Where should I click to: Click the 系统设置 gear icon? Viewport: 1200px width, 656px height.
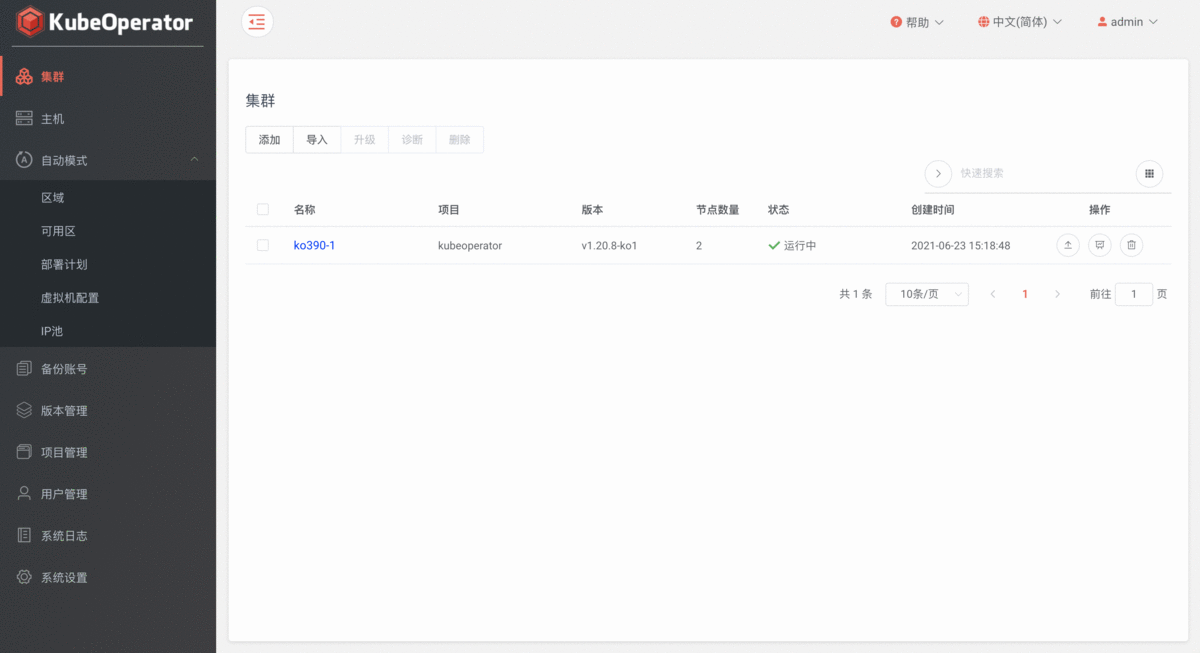tap(25, 577)
